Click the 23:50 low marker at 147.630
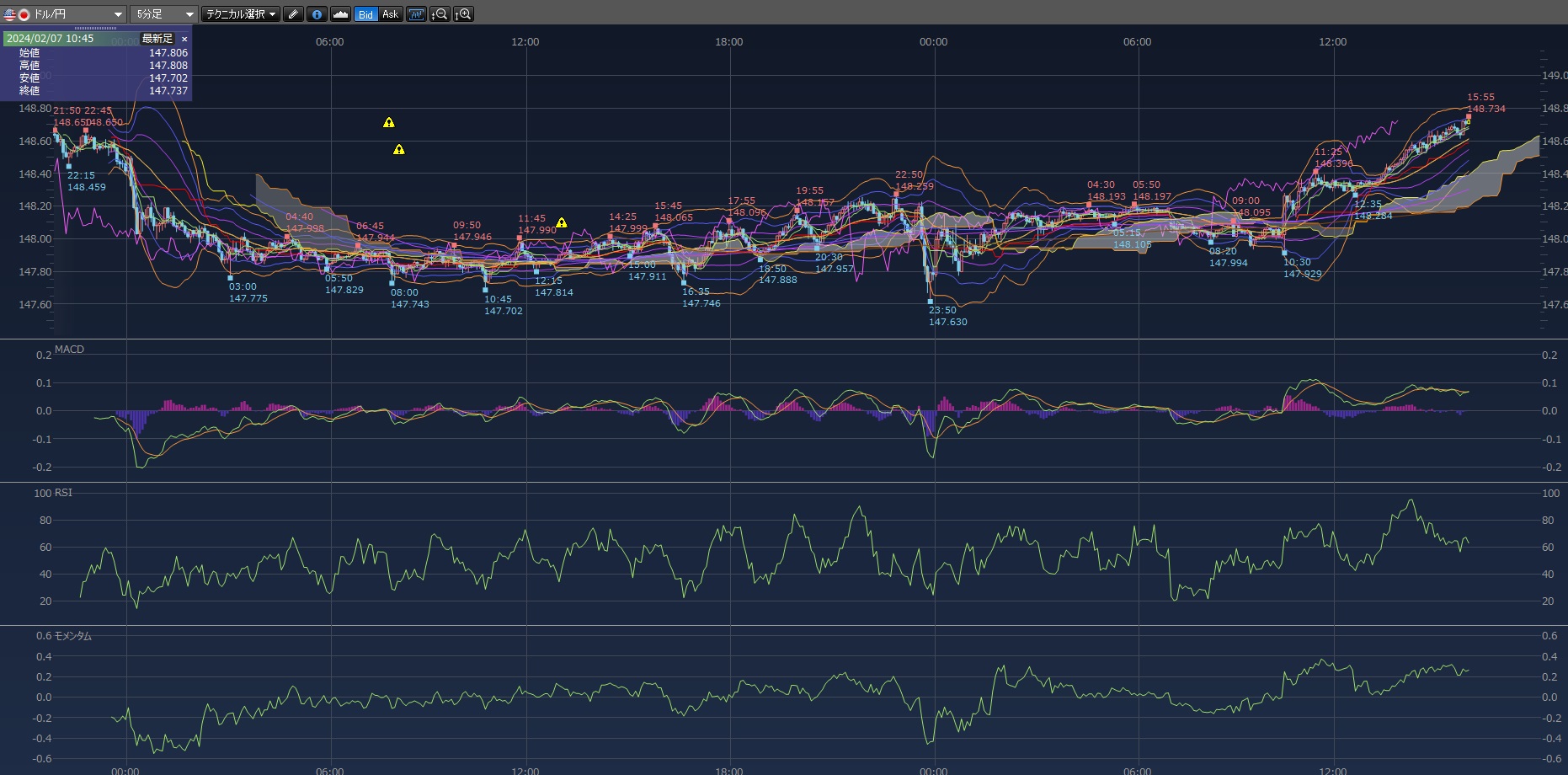The height and width of the screenshot is (775, 1568). point(931,301)
